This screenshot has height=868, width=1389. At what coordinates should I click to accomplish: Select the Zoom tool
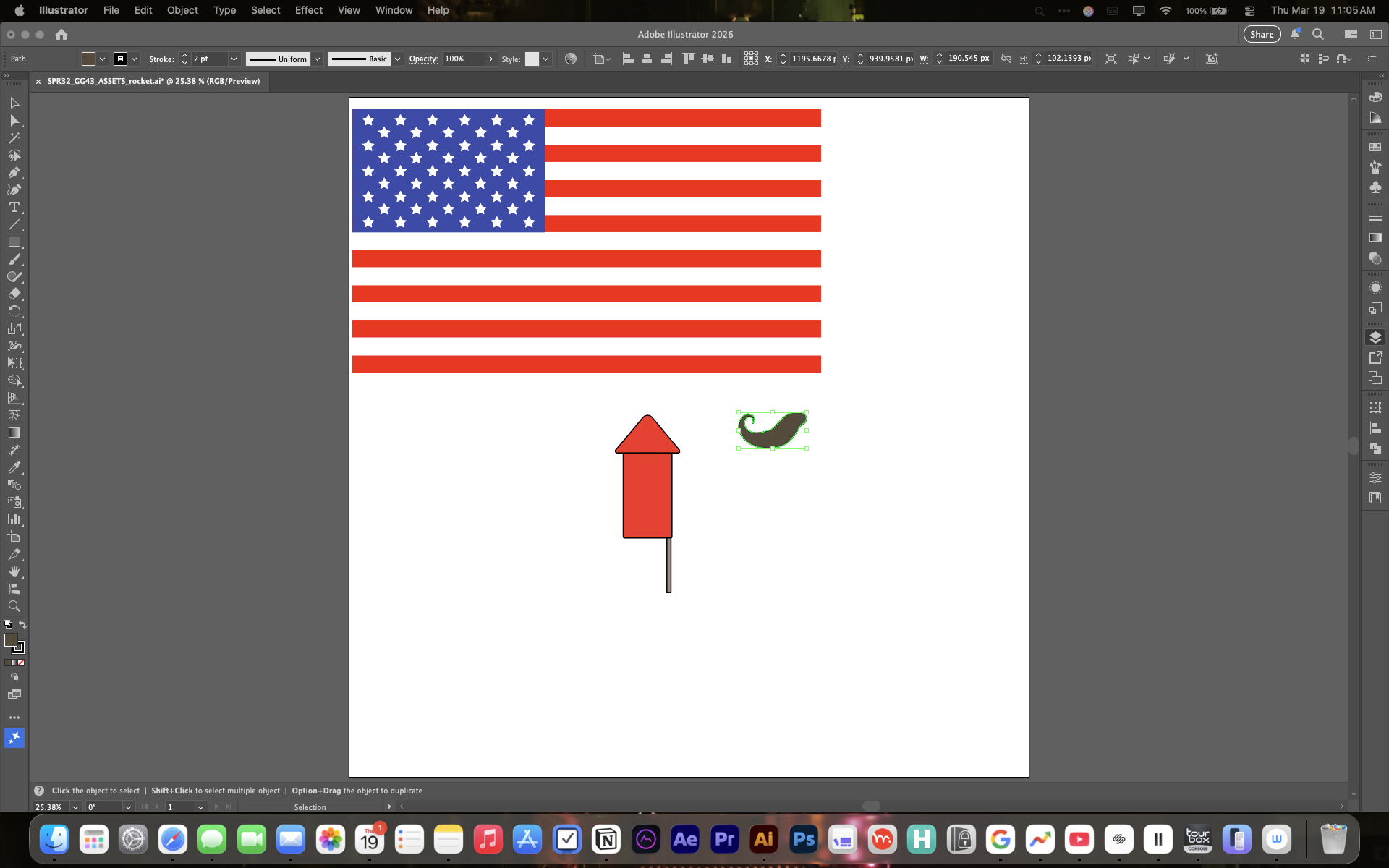[14, 606]
